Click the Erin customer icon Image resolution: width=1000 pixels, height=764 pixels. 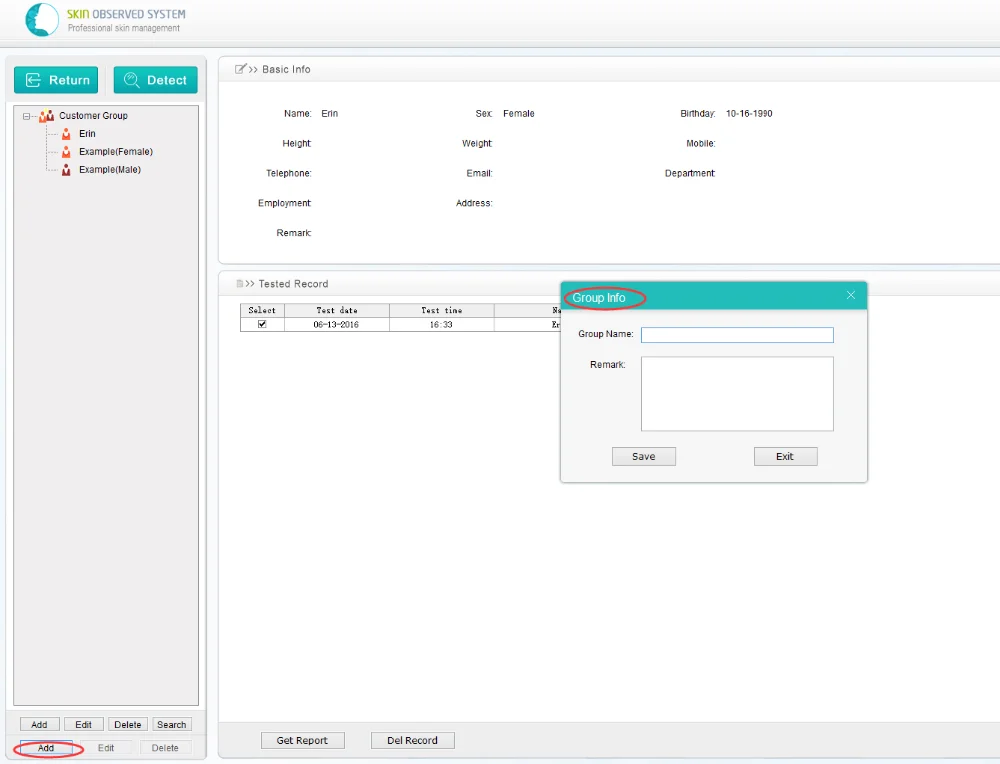coord(66,134)
